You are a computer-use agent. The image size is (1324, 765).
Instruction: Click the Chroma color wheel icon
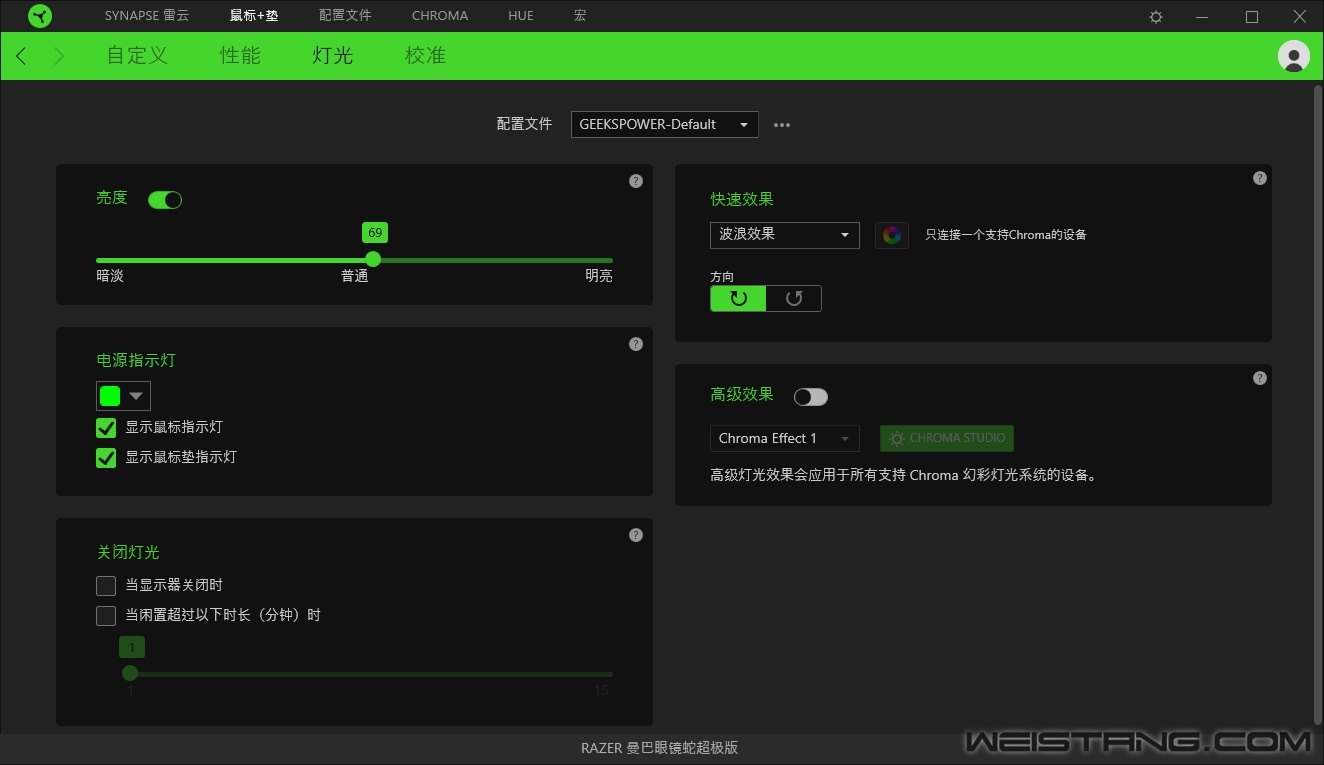892,235
